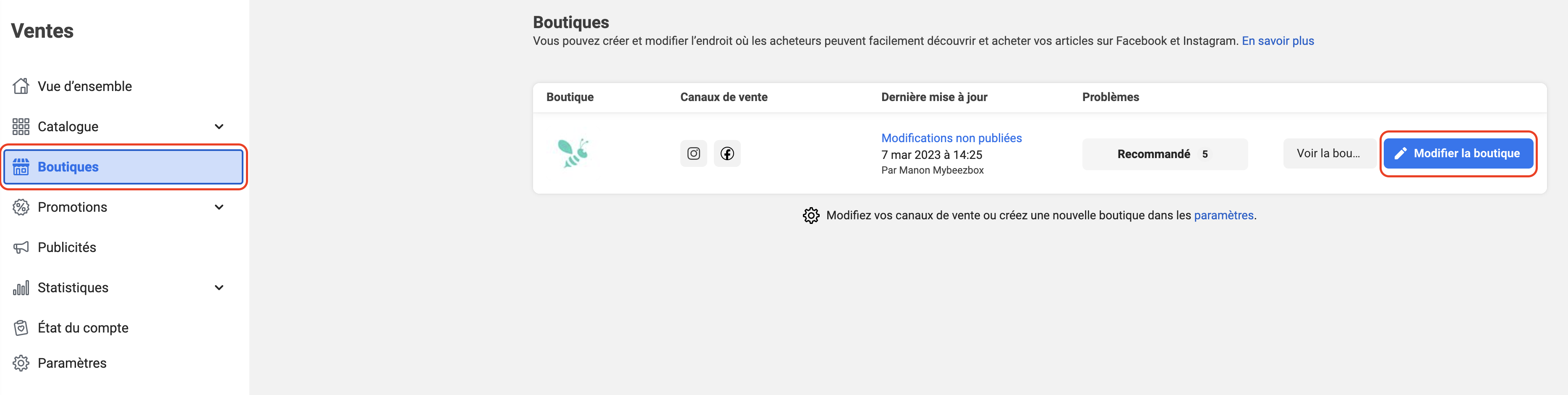This screenshot has height=395, width=1568.
Task: Follow the paramètres link below table
Action: 1223,215
